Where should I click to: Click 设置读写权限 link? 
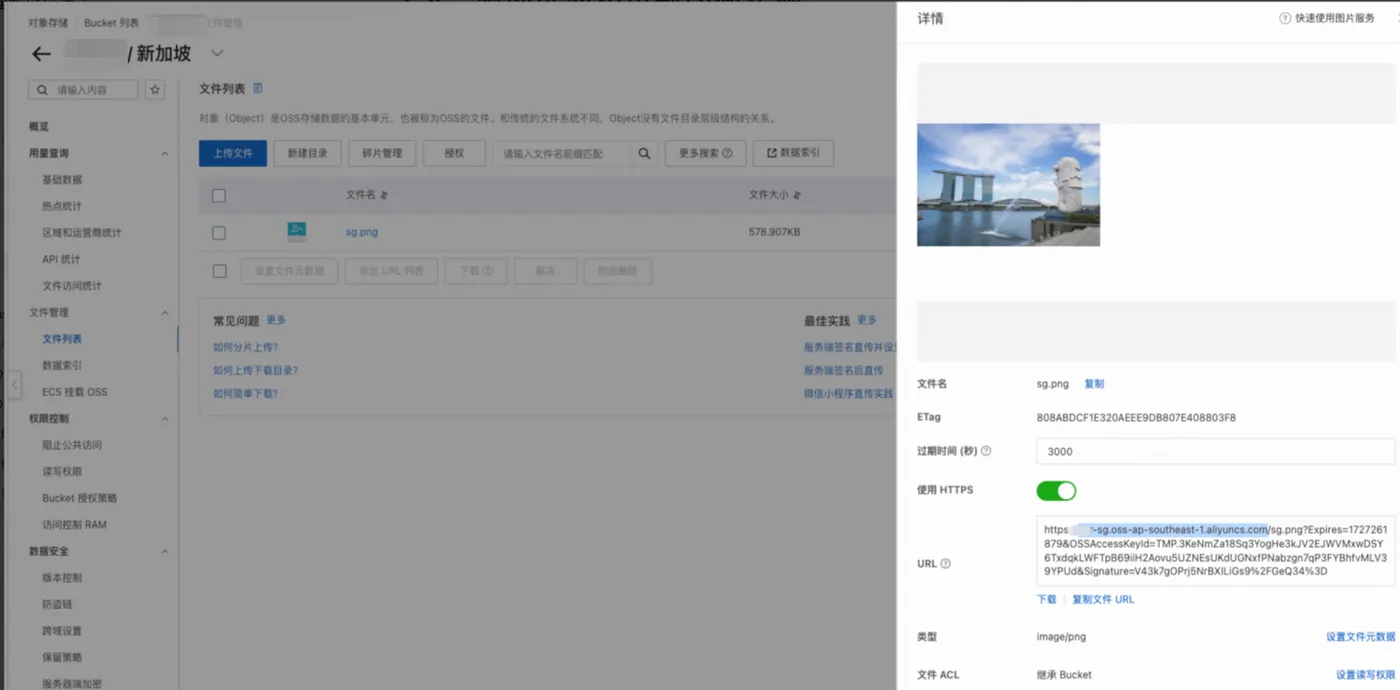[x=1365, y=674]
